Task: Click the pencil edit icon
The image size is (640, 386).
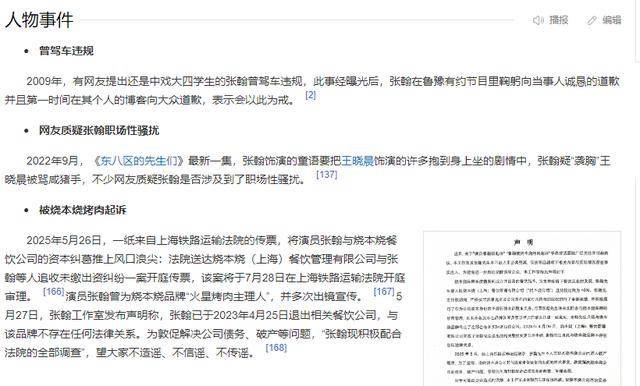Action: coord(592,20)
